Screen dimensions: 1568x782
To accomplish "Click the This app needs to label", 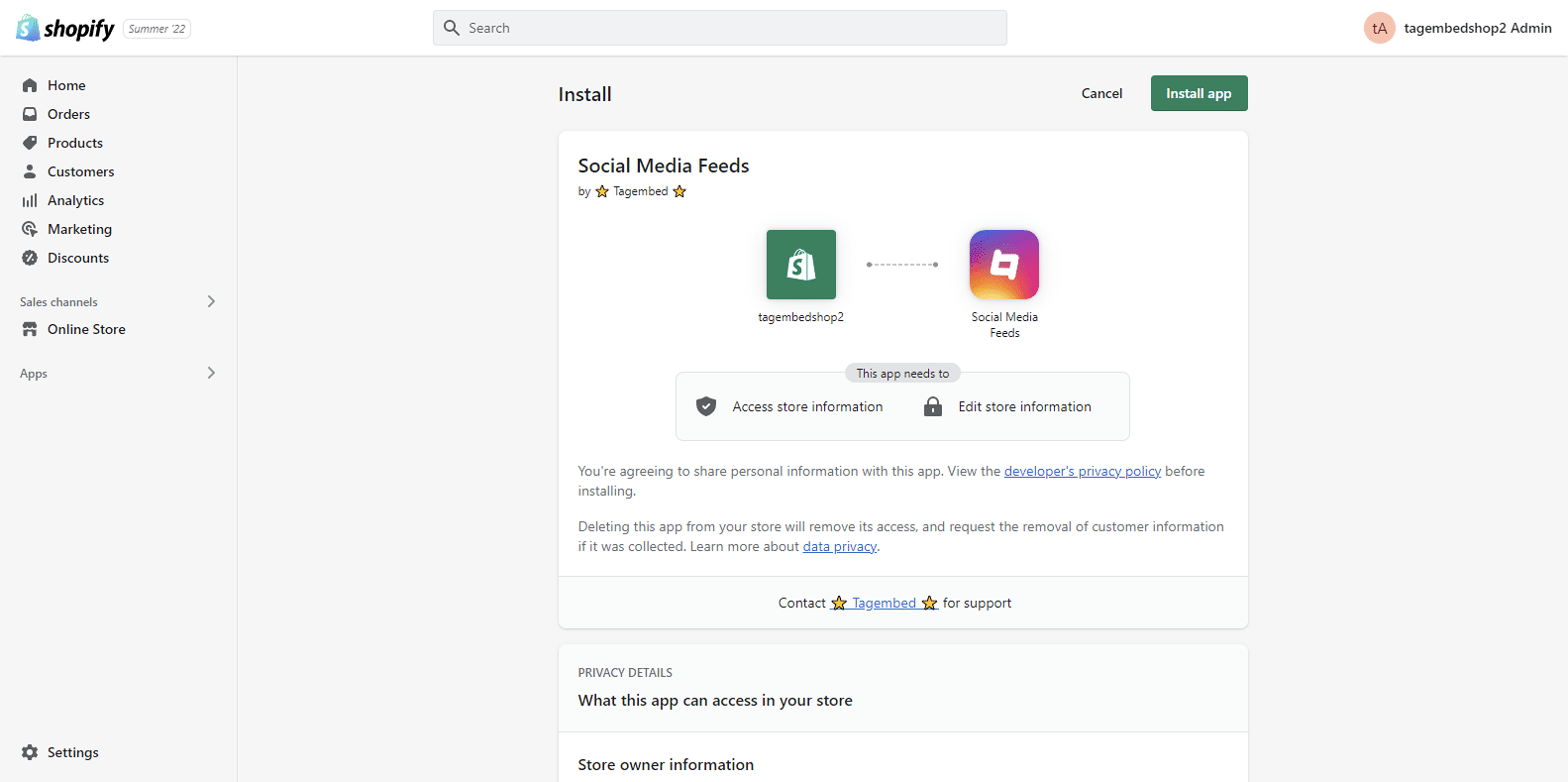I will pos(902,374).
